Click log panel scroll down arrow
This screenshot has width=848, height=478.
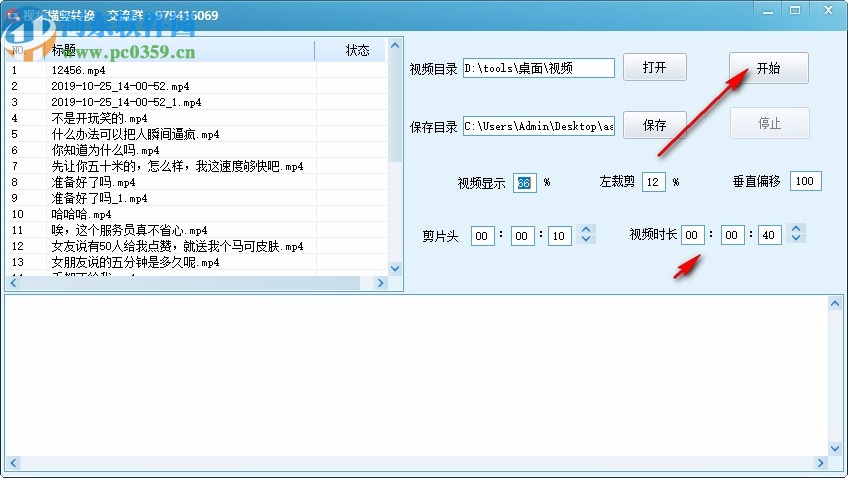[835, 448]
